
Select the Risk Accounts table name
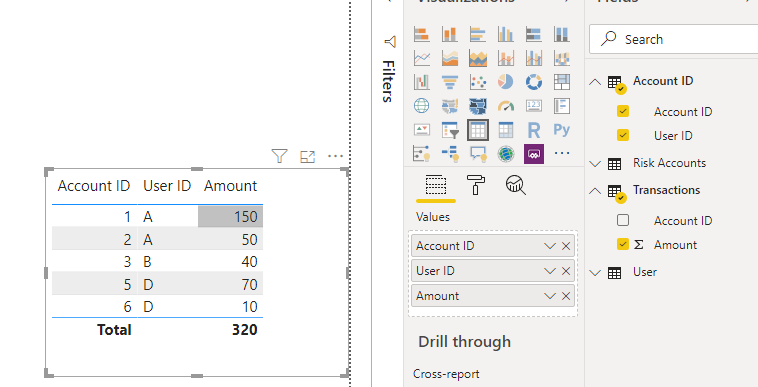[670, 163]
